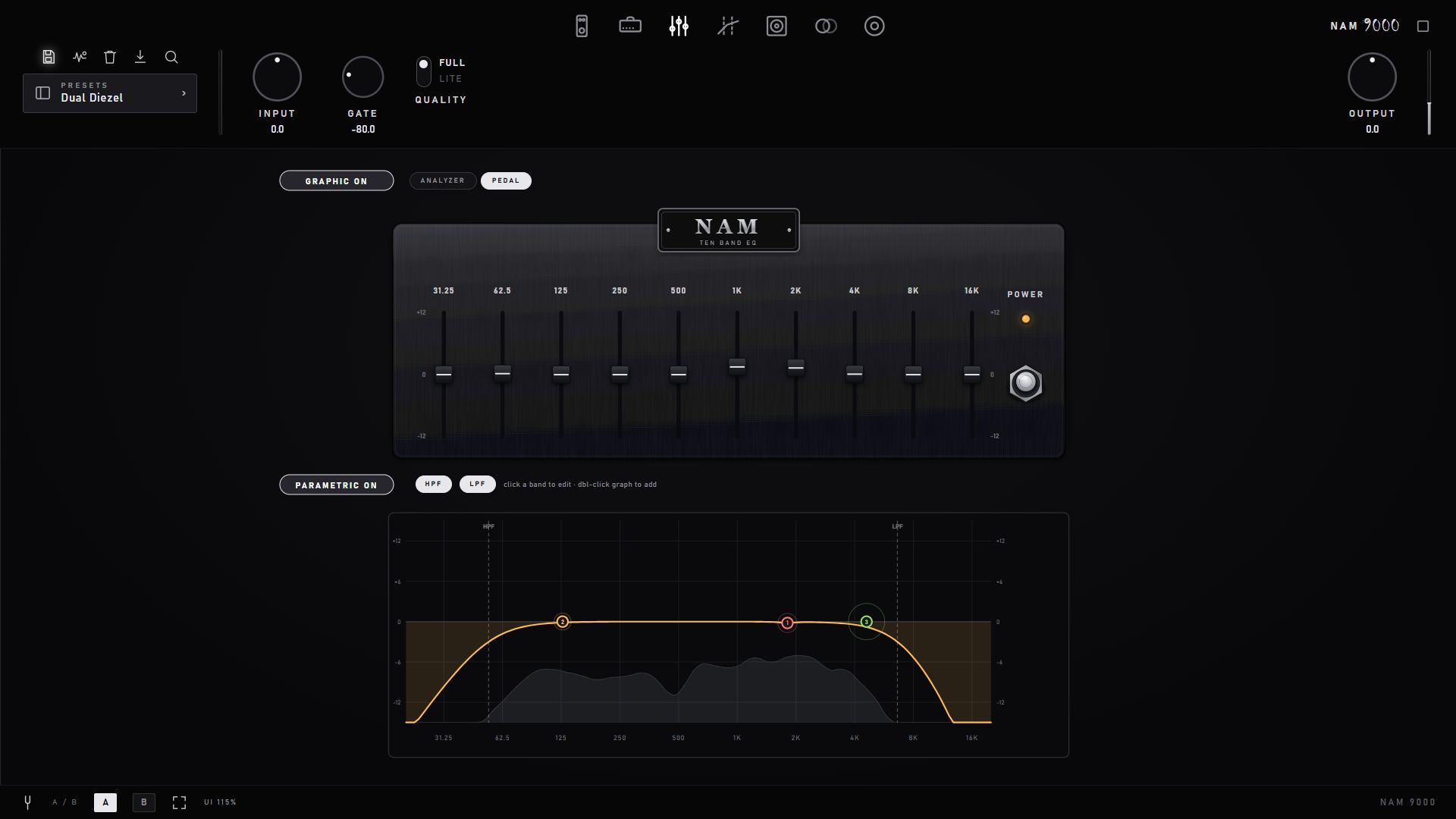Toggle the LPF filter
Image resolution: width=1456 pixels, height=819 pixels.
[477, 484]
